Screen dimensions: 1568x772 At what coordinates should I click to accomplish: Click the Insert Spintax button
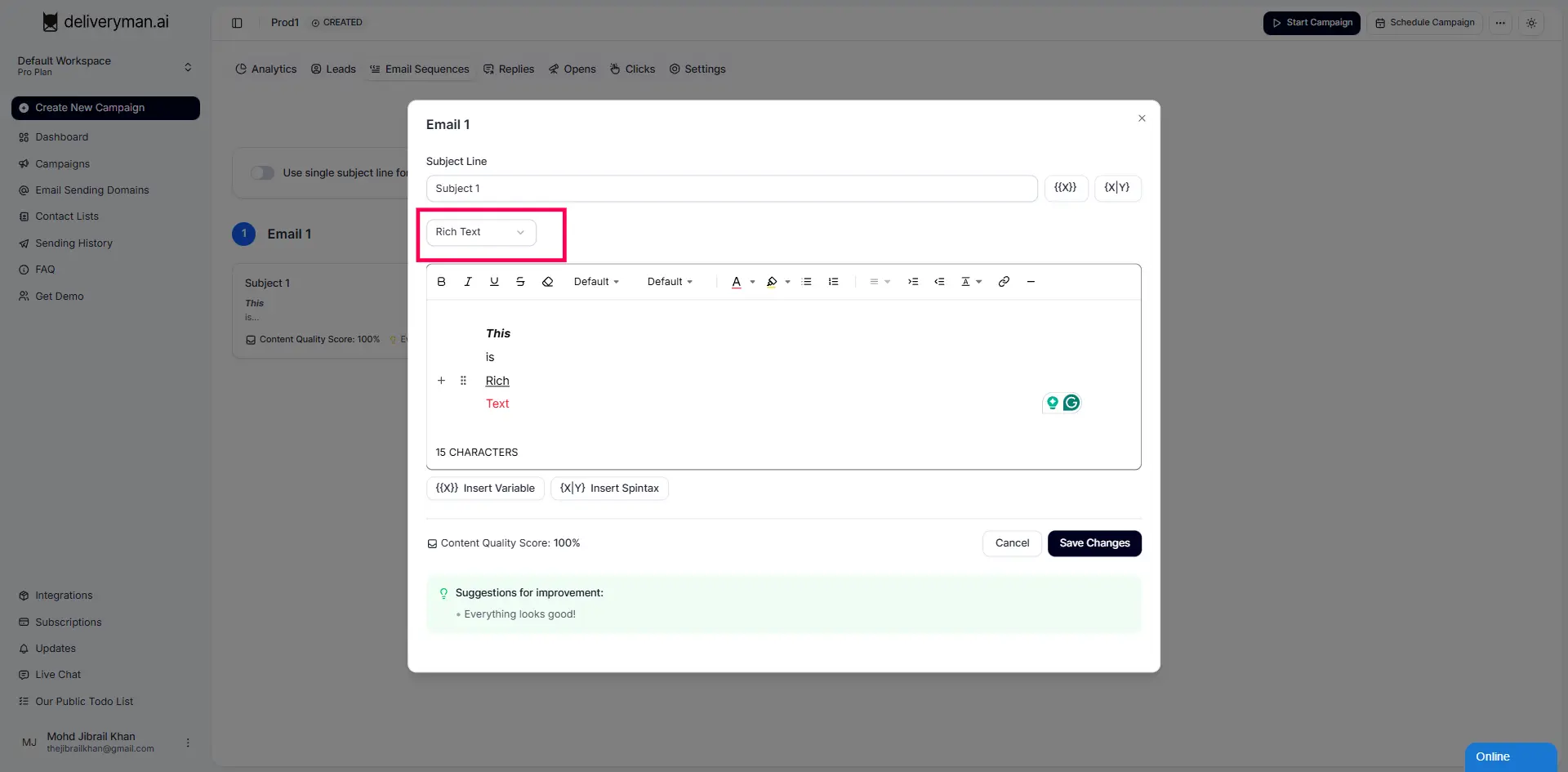609,489
